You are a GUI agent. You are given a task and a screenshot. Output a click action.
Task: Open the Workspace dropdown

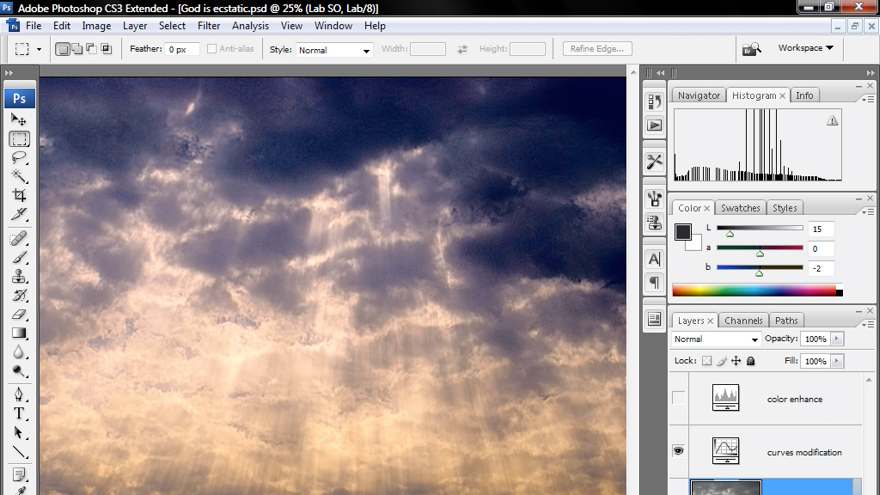[x=805, y=48]
